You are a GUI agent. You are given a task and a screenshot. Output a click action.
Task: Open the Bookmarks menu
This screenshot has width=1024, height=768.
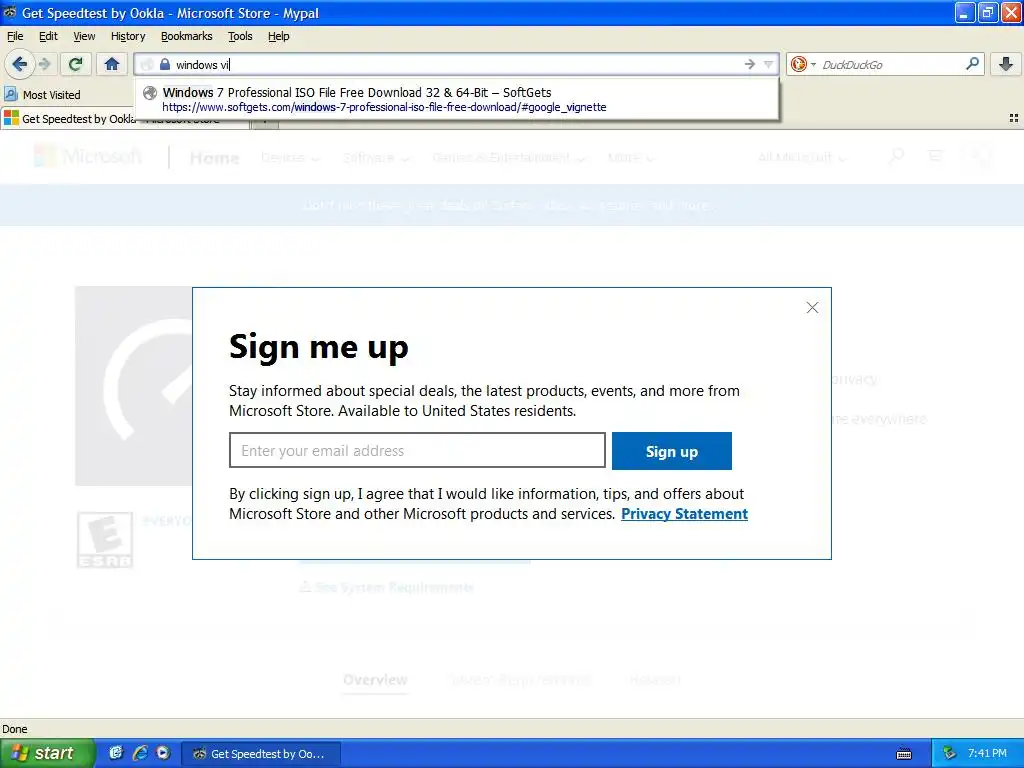click(187, 36)
